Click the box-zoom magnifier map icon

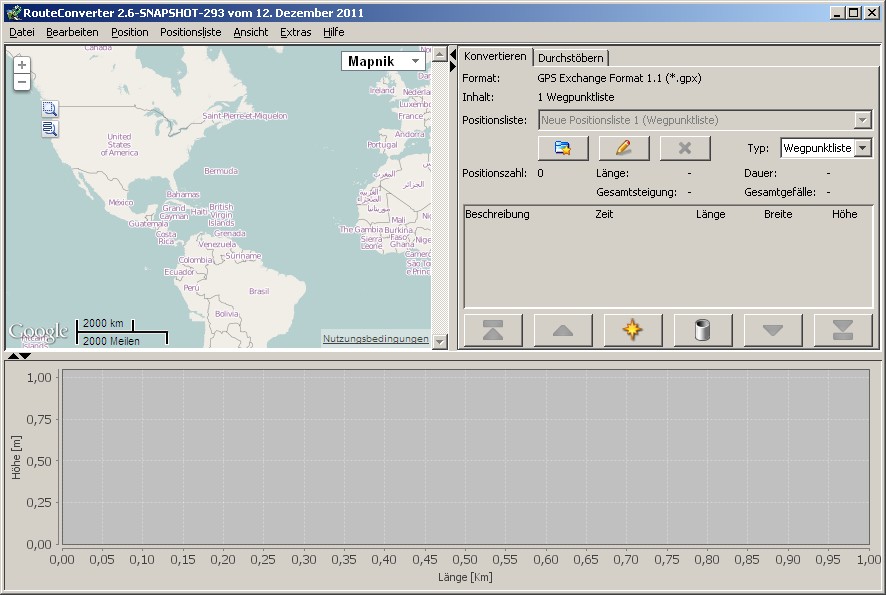pos(50,110)
